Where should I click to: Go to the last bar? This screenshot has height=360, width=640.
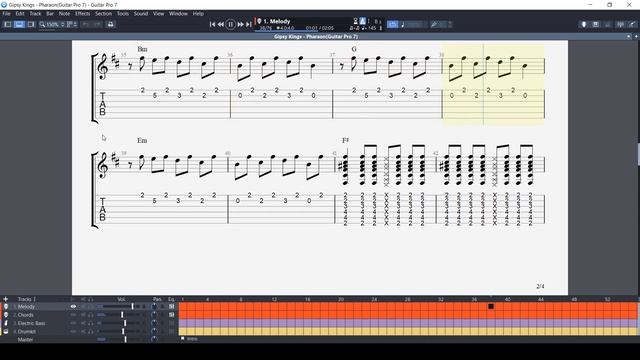click(249, 24)
